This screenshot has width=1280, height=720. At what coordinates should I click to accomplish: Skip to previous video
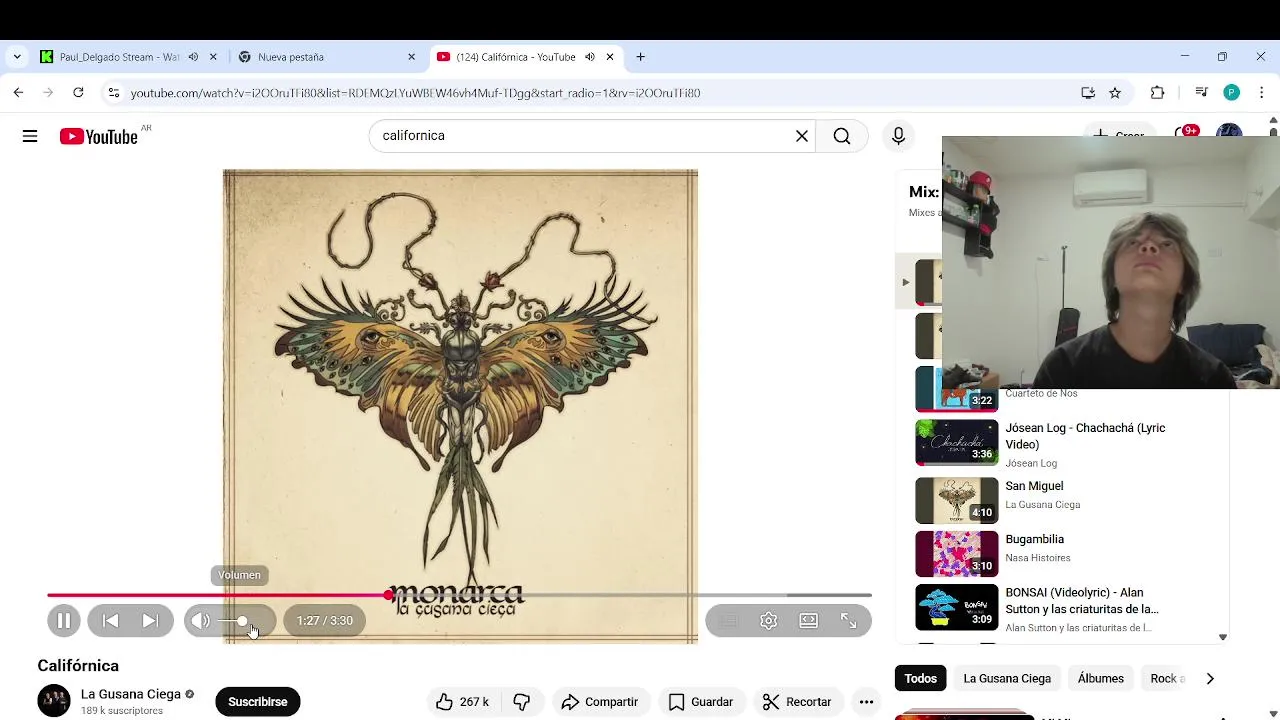point(111,621)
